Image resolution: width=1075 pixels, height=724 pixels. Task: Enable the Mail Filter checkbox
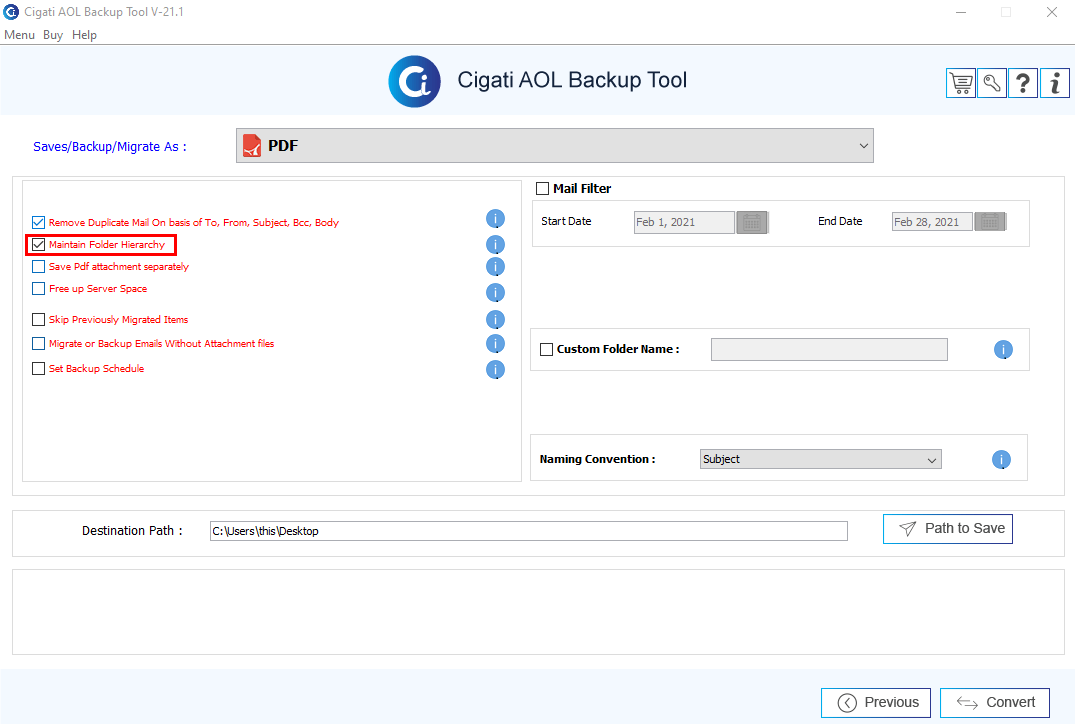(542, 189)
